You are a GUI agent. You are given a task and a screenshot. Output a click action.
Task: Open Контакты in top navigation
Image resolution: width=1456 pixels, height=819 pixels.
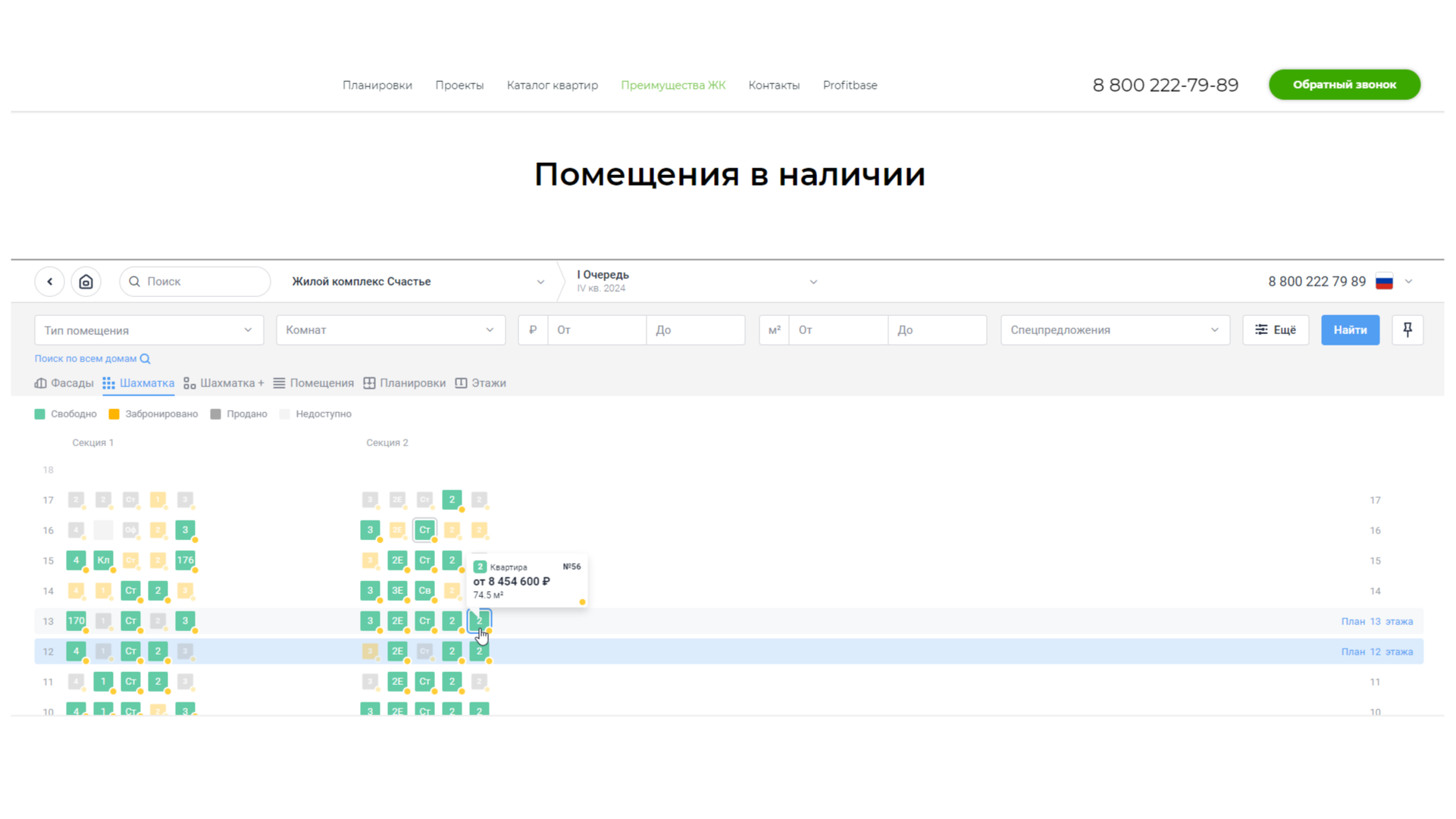coord(774,86)
